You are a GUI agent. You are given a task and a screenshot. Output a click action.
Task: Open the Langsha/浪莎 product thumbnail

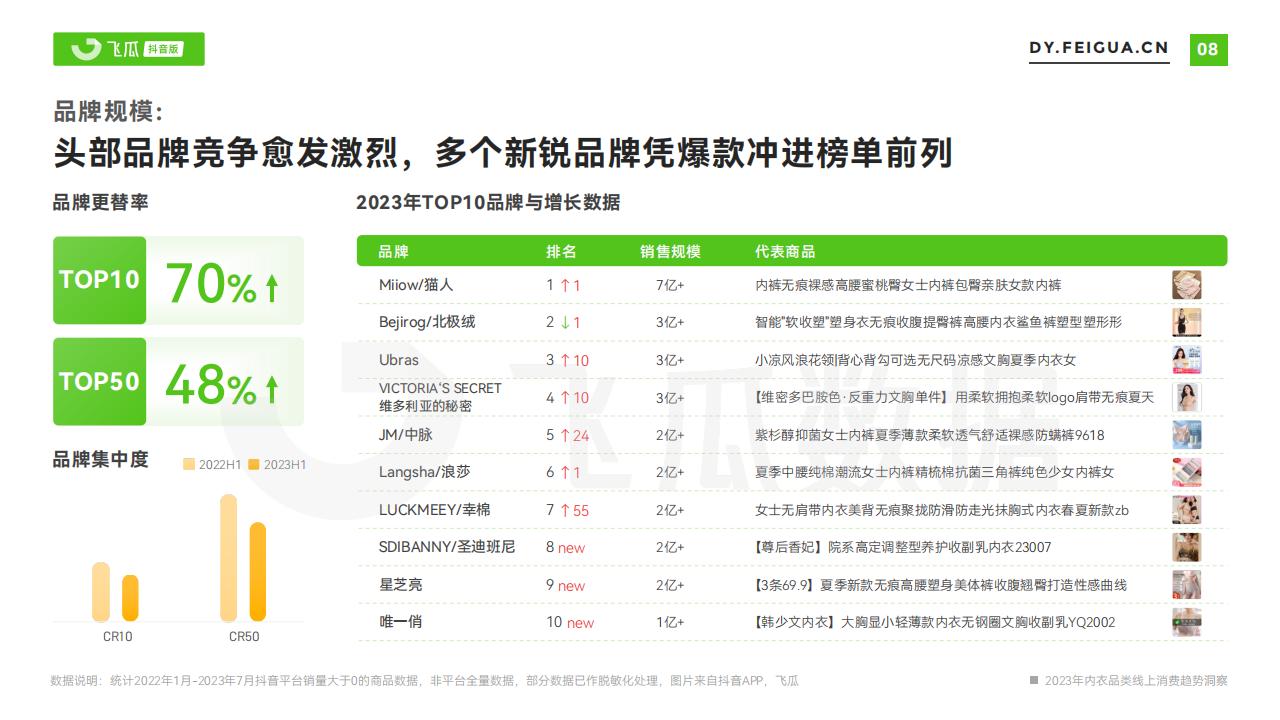1187,472
